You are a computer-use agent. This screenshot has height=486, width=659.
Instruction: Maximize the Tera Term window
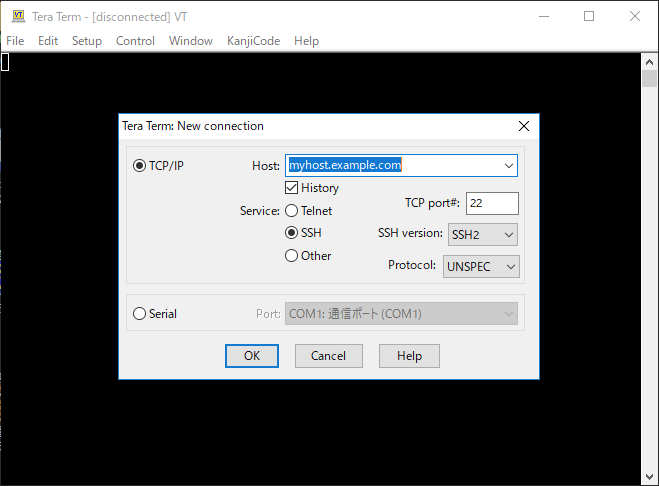pos(589,16)
